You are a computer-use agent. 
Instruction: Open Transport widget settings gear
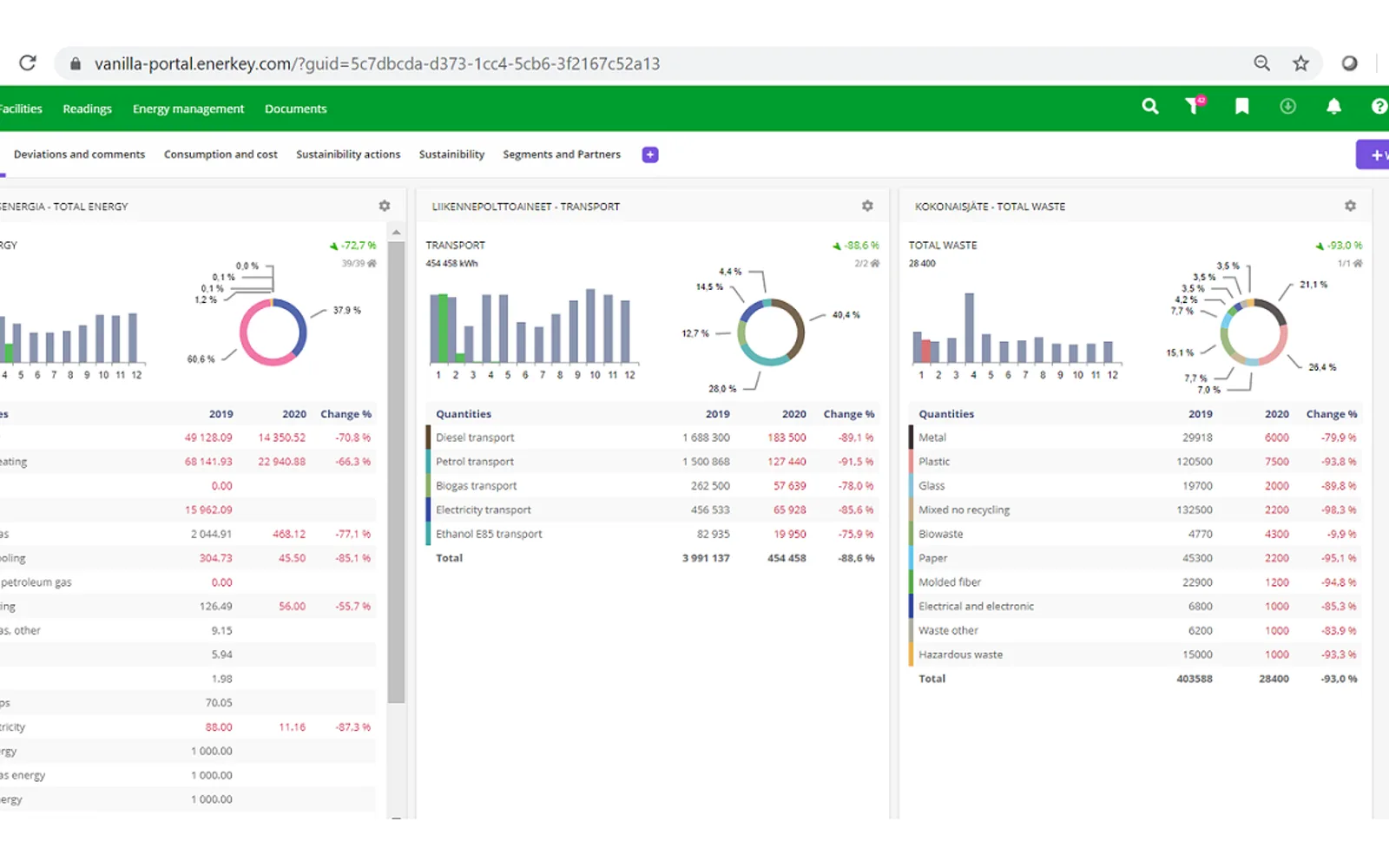pos(867,206)
